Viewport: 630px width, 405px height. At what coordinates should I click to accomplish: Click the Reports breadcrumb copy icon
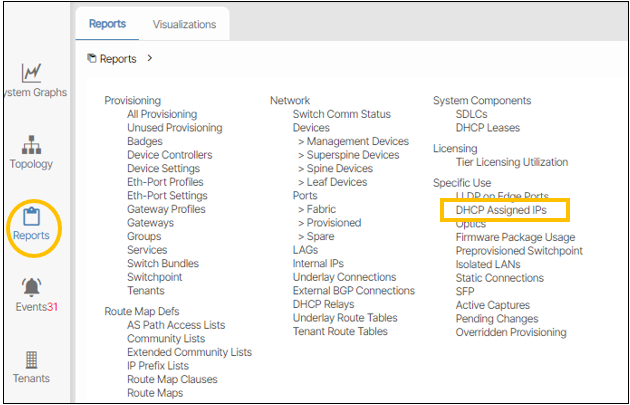coord(92,59)
